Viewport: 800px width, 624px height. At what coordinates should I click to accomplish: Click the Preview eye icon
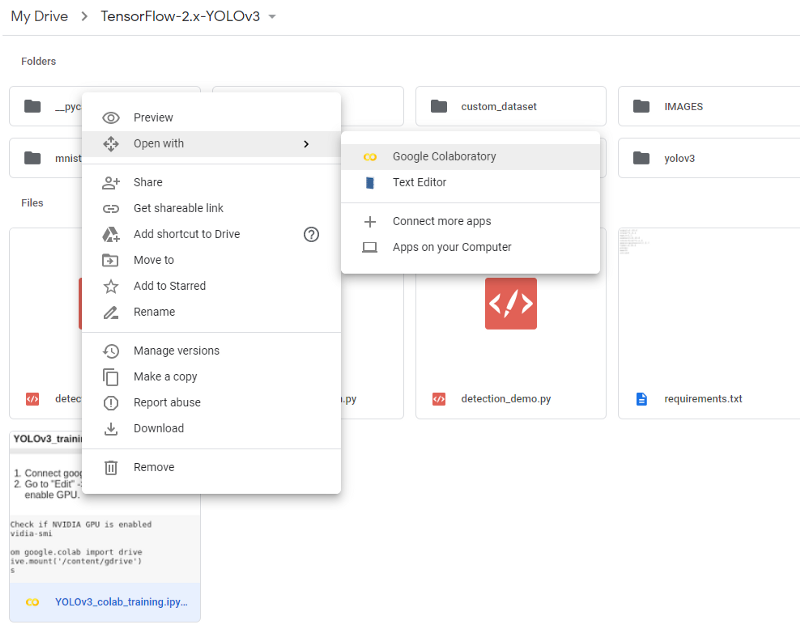(111, 118)
